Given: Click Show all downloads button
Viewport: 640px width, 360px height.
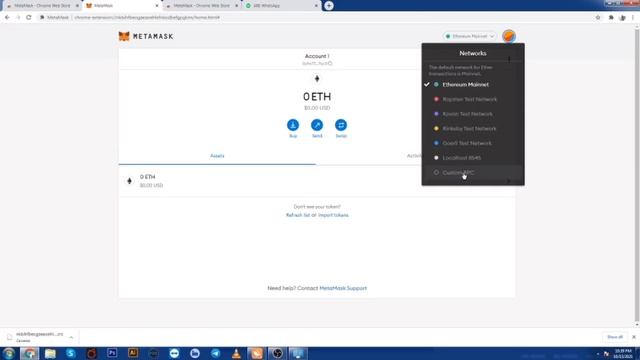Looking at the screenshot, I should pos(615,337).
